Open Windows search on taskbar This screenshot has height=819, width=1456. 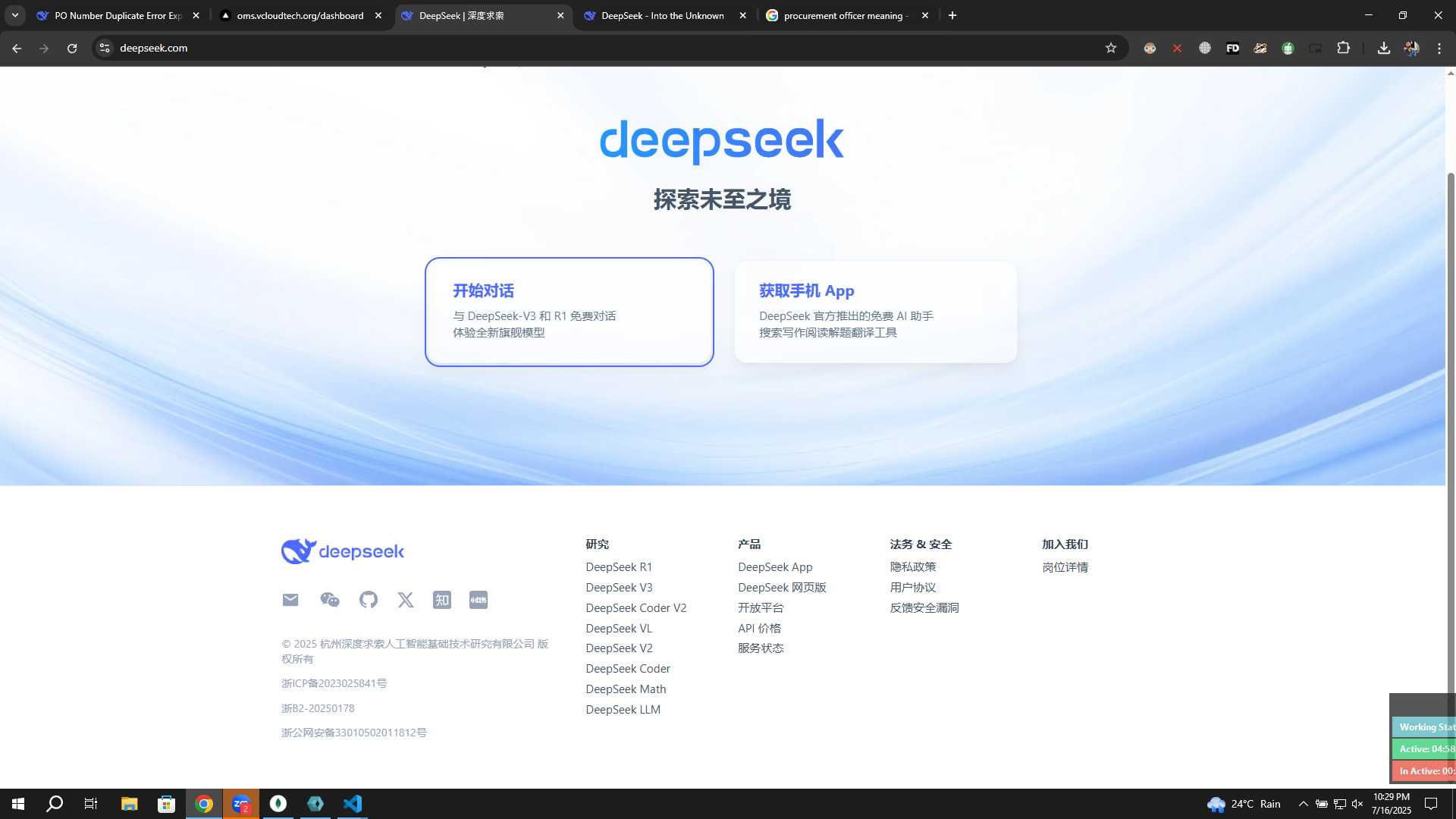click(x=55, y=804)
